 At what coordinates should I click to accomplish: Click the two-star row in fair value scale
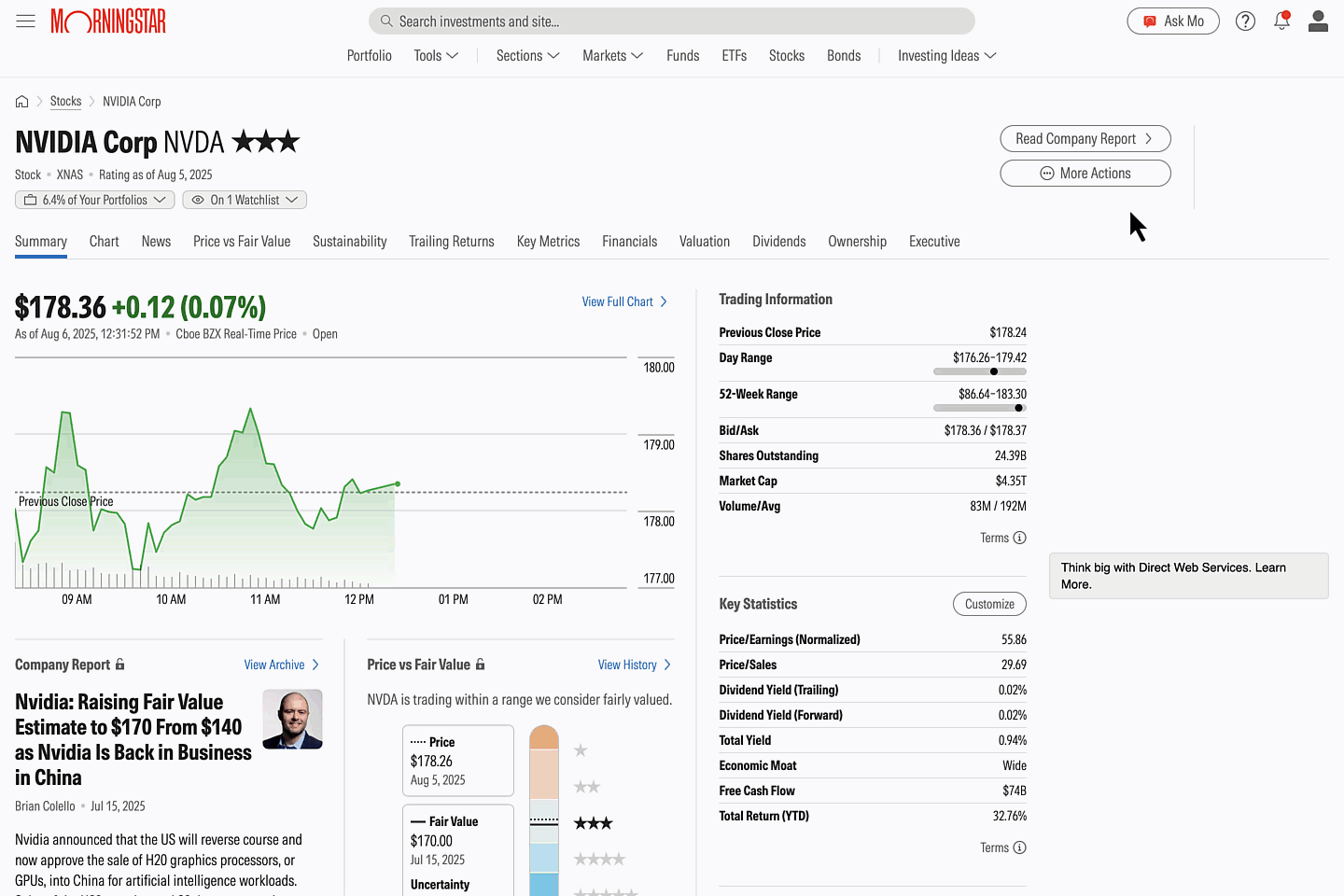587,787
